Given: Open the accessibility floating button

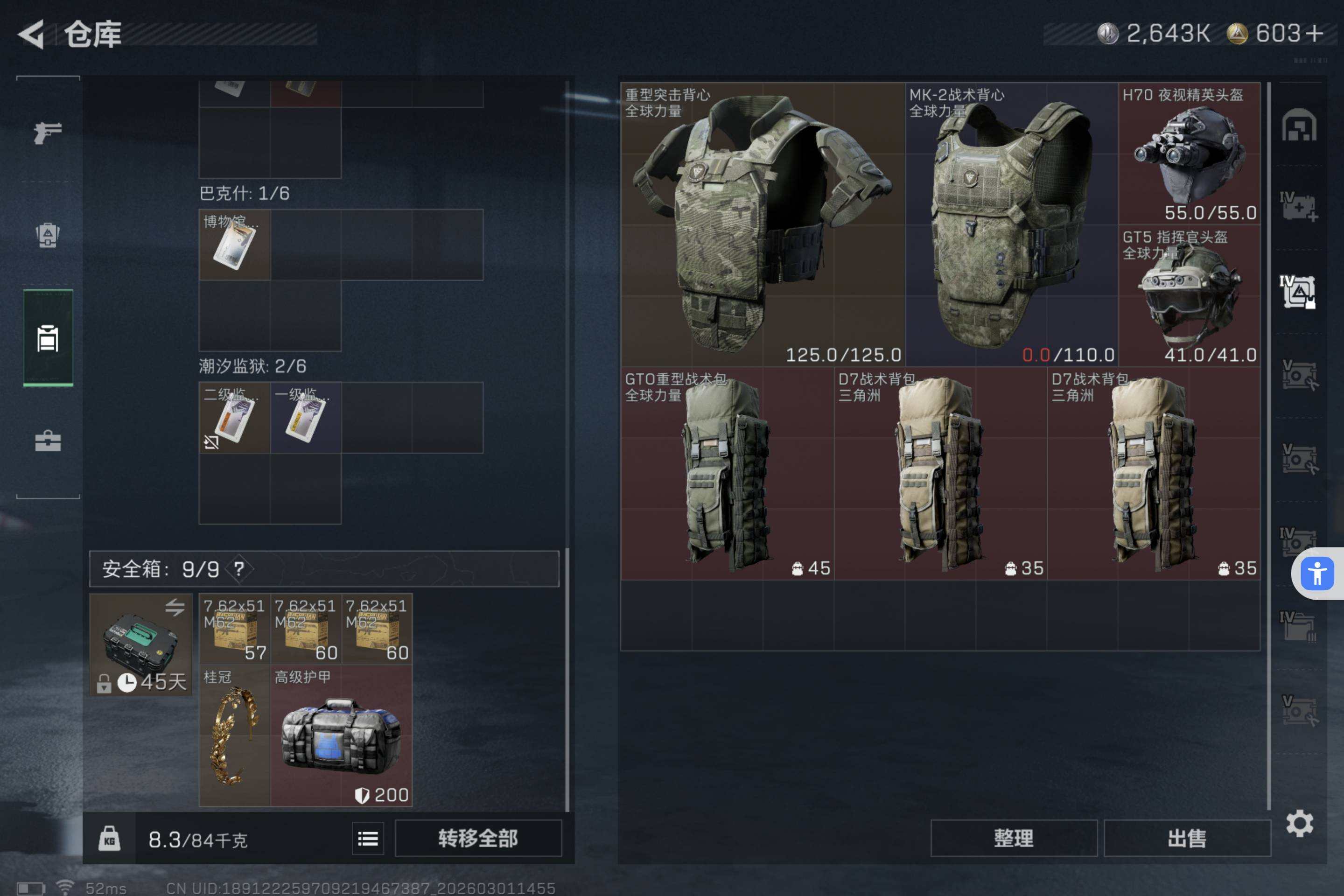Looking at the screenshot, I should (1317, 573).
